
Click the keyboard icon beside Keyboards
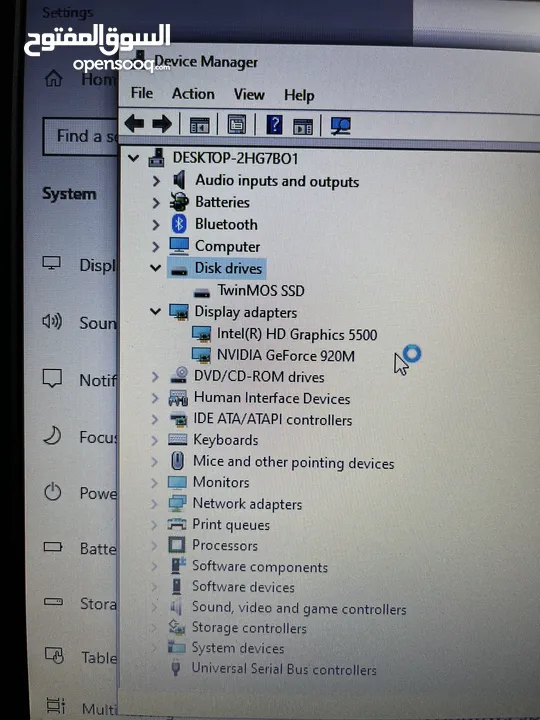[x=178, y=440]
